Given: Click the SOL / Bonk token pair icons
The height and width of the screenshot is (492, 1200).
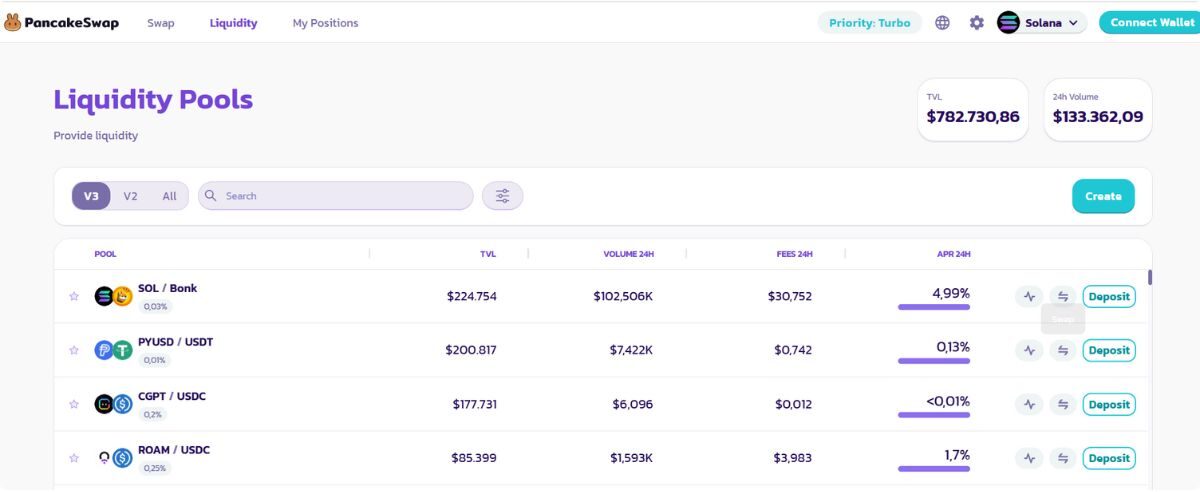Looking at the screenshot, I should [x=113, y=296].
